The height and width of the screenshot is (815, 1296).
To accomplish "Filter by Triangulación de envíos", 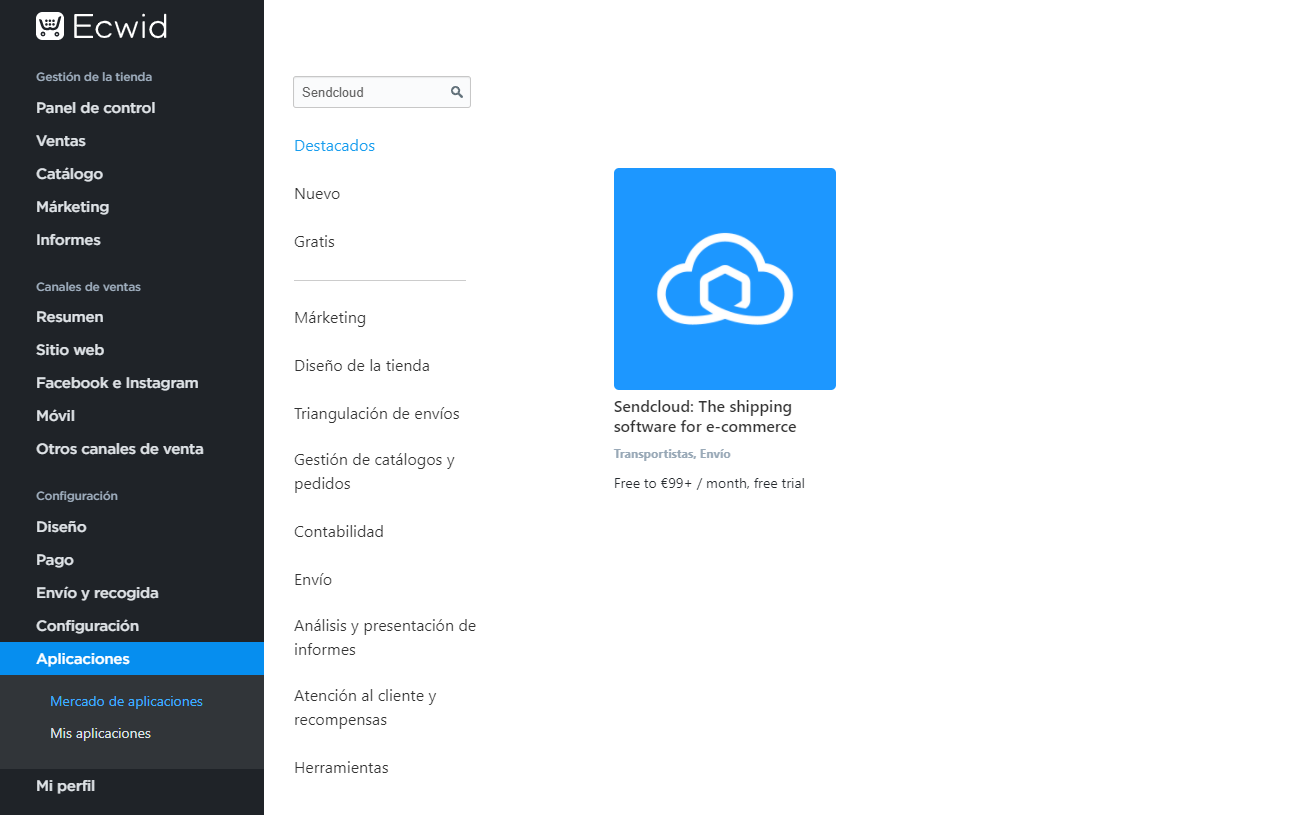I will point(377,414).
